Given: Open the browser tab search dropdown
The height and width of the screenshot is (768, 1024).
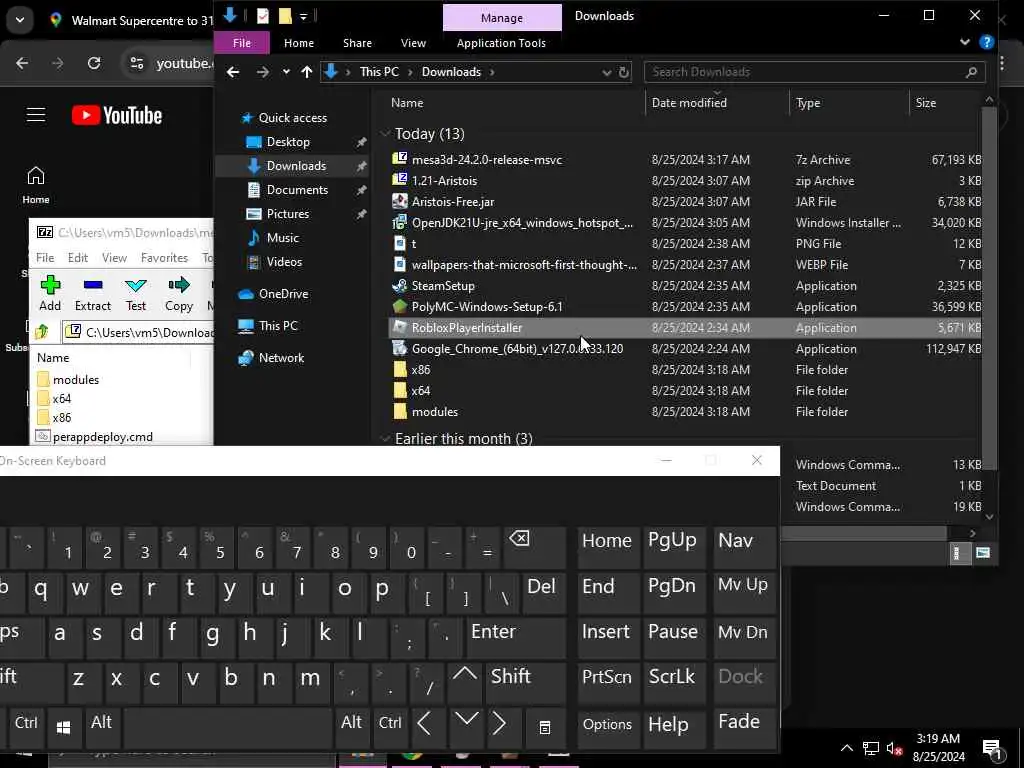Looking at the screenshot, I should point(20,20).
